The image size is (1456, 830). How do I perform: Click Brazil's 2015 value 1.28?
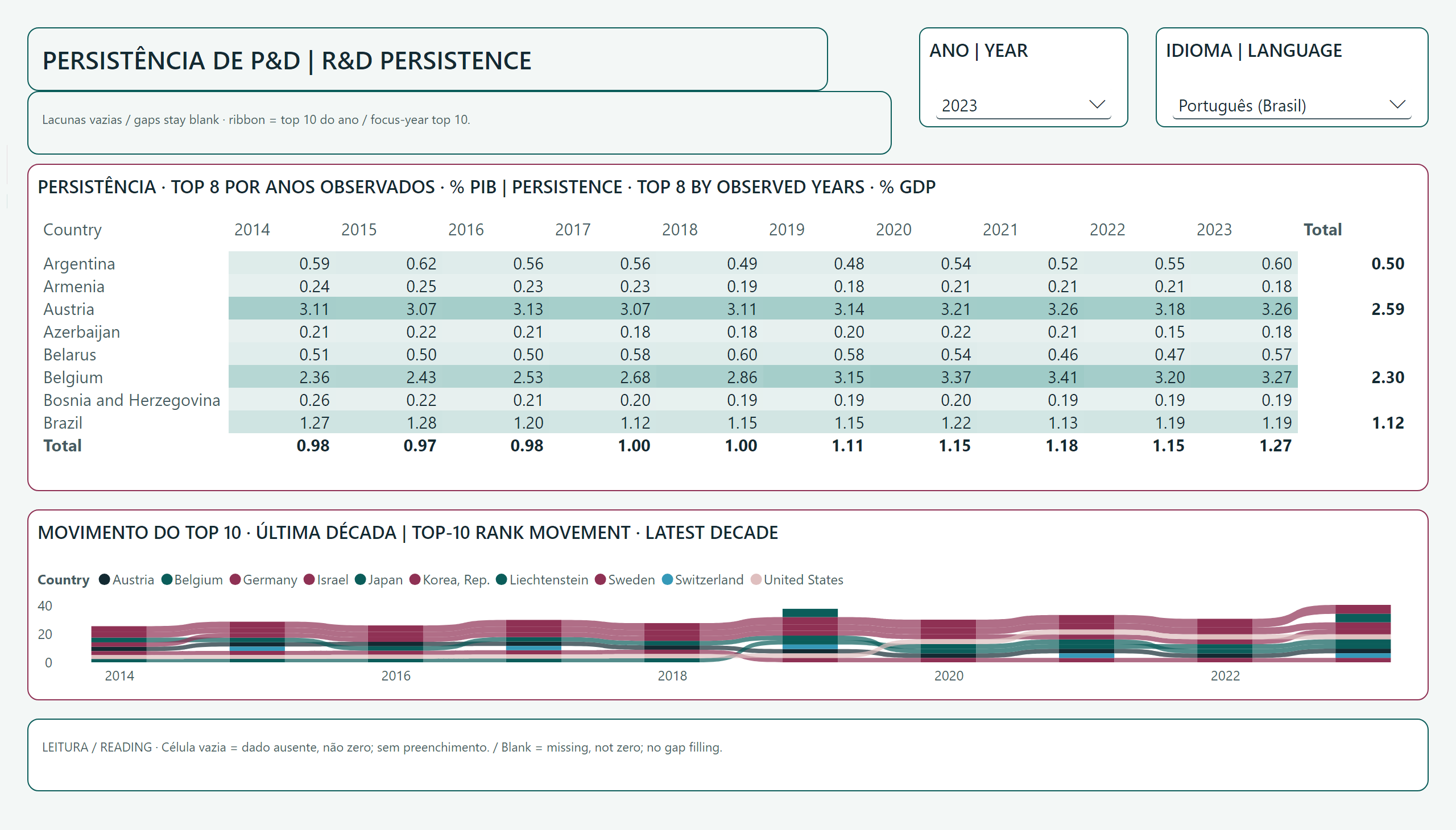[x=421, y=423]
